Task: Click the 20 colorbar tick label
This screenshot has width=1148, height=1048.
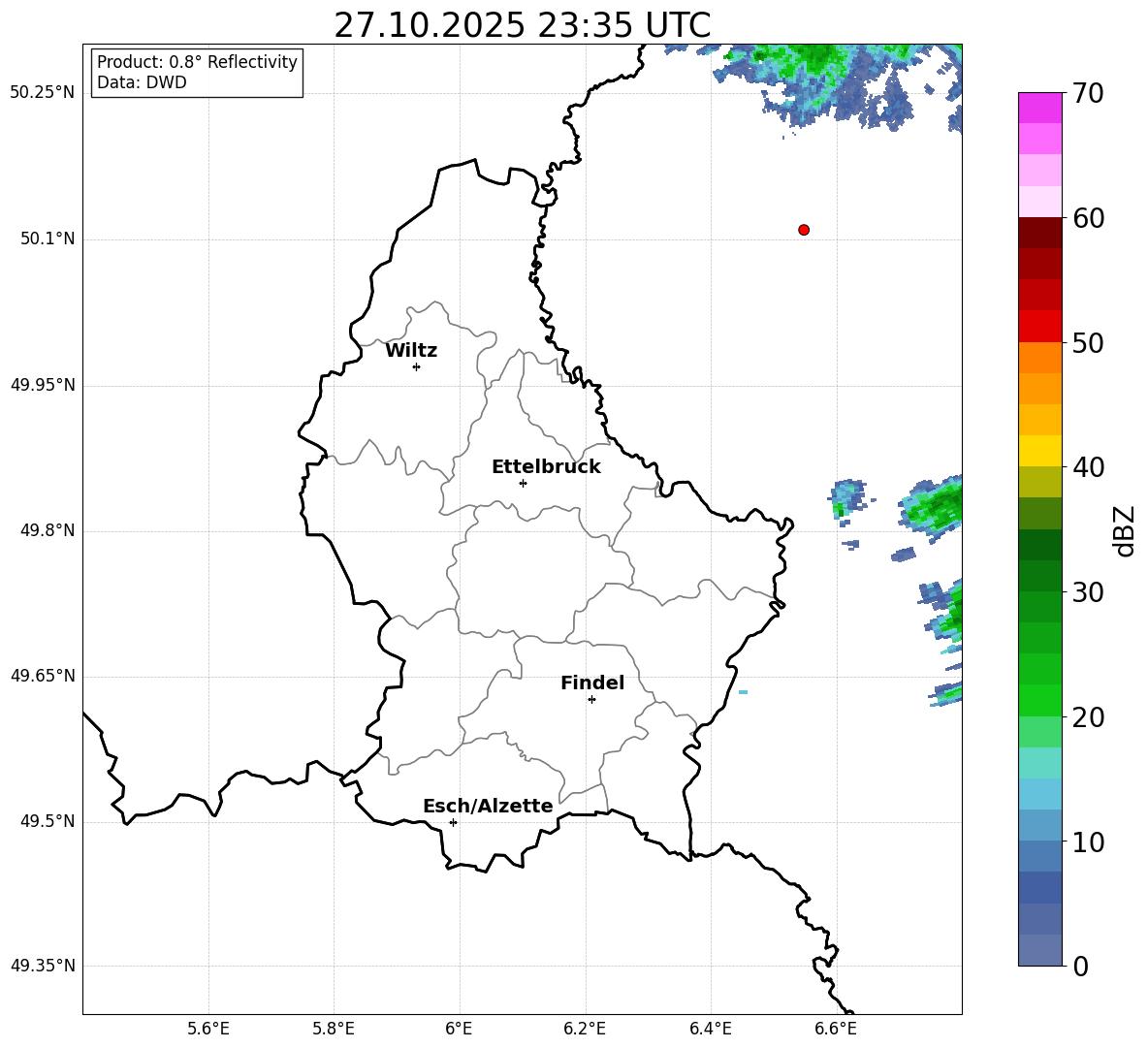Action: [1088, 717]
